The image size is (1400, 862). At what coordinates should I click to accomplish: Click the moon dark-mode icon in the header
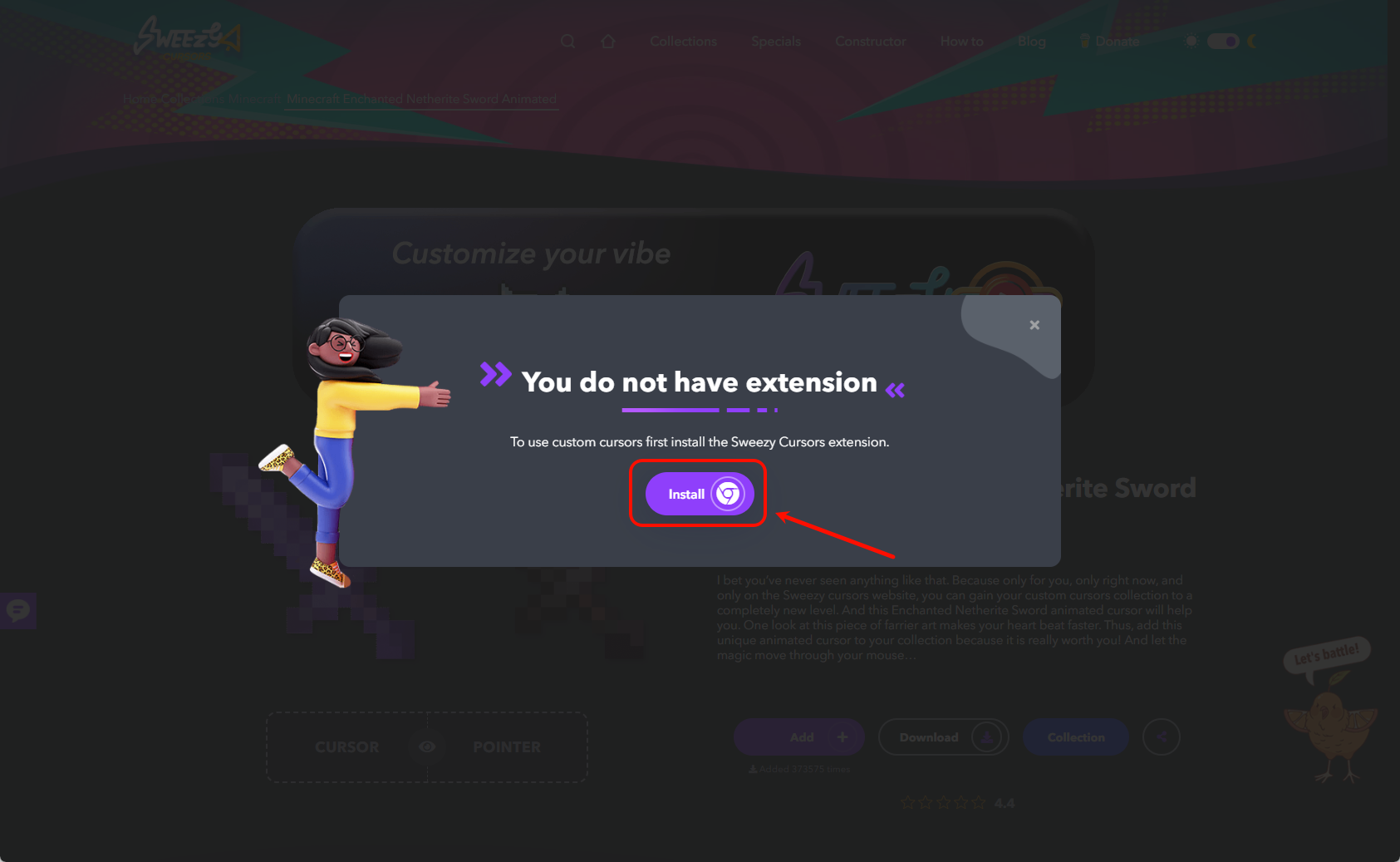[1251, 42]
